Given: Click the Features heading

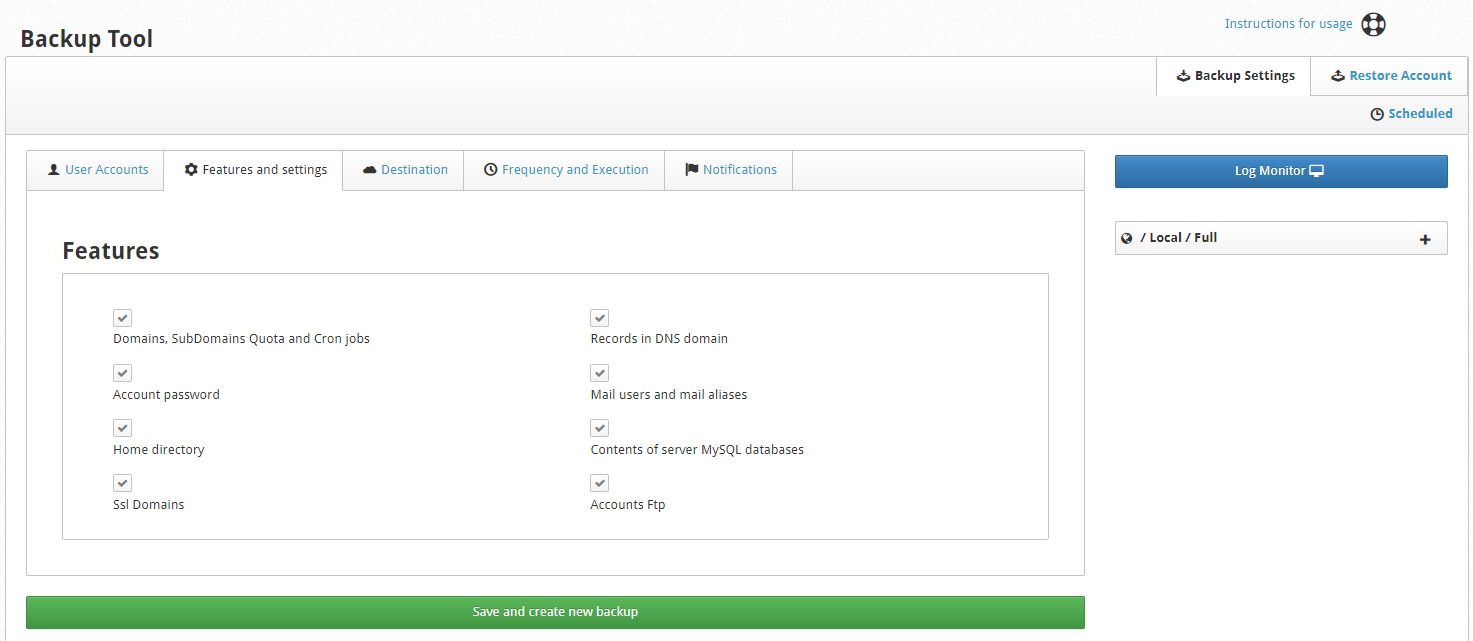Looking at the screenshot, I should (x=111, y=251).
